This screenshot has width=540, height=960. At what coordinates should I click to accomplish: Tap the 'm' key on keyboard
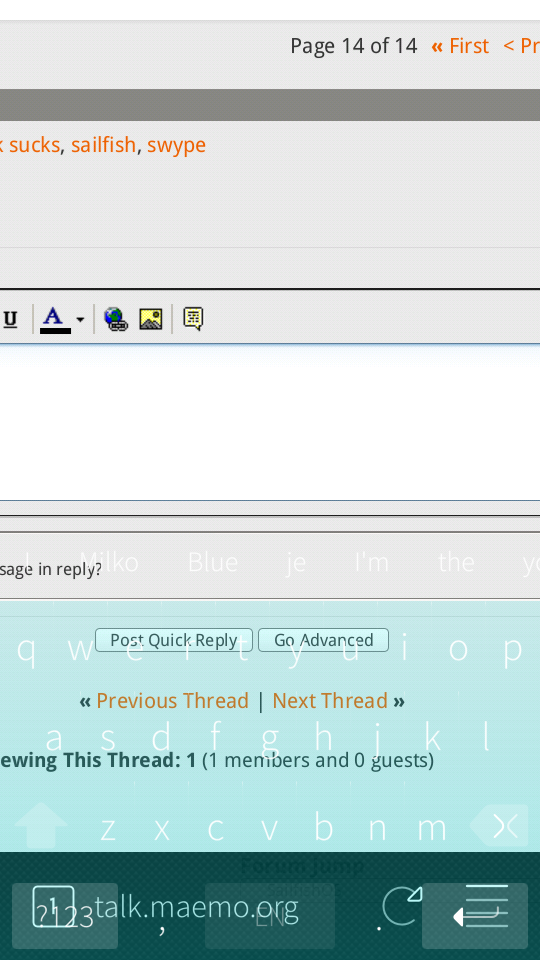click(x=432, y=828)
